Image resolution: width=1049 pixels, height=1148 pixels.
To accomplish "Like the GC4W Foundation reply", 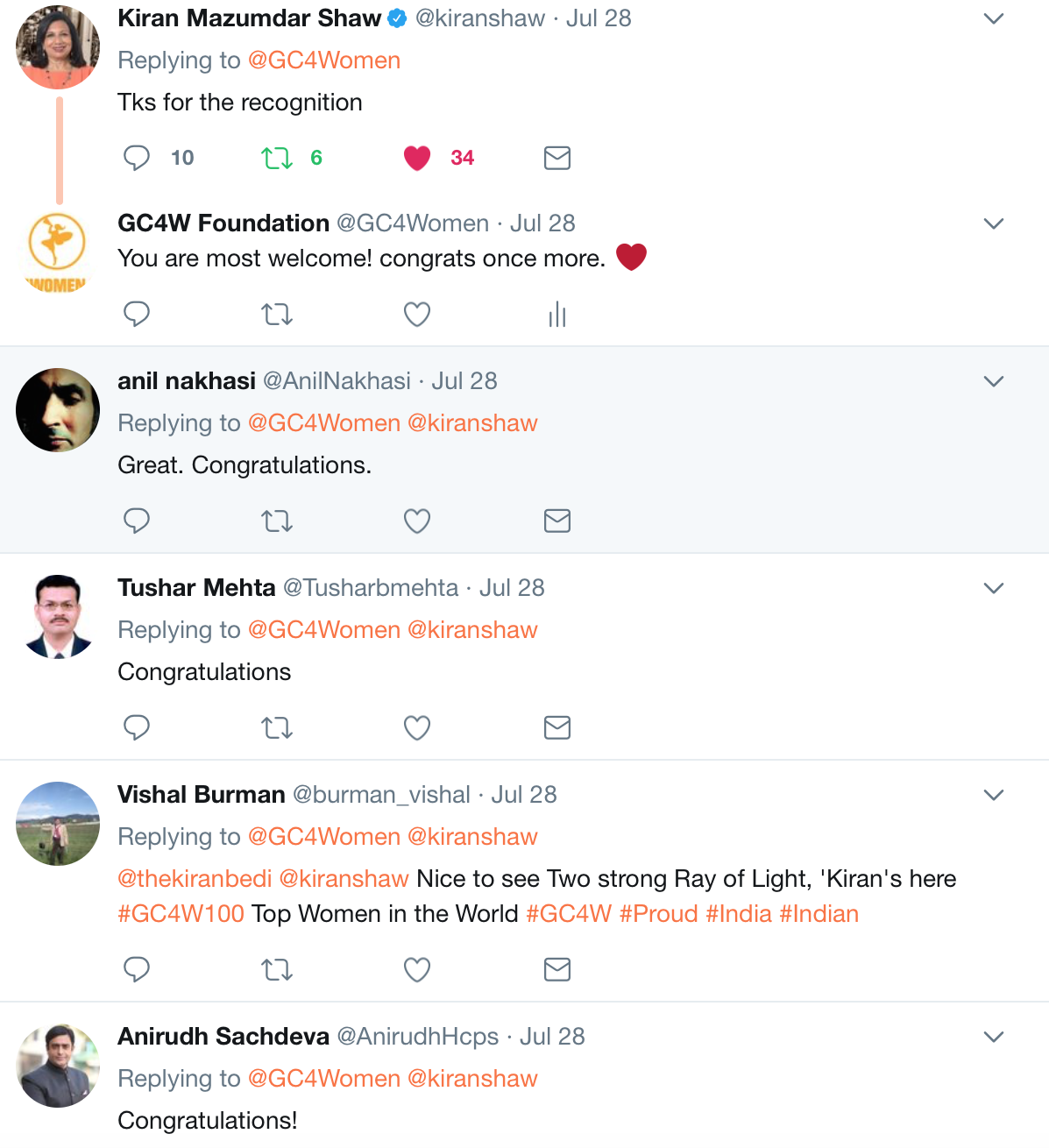I will tap(417, 314).
